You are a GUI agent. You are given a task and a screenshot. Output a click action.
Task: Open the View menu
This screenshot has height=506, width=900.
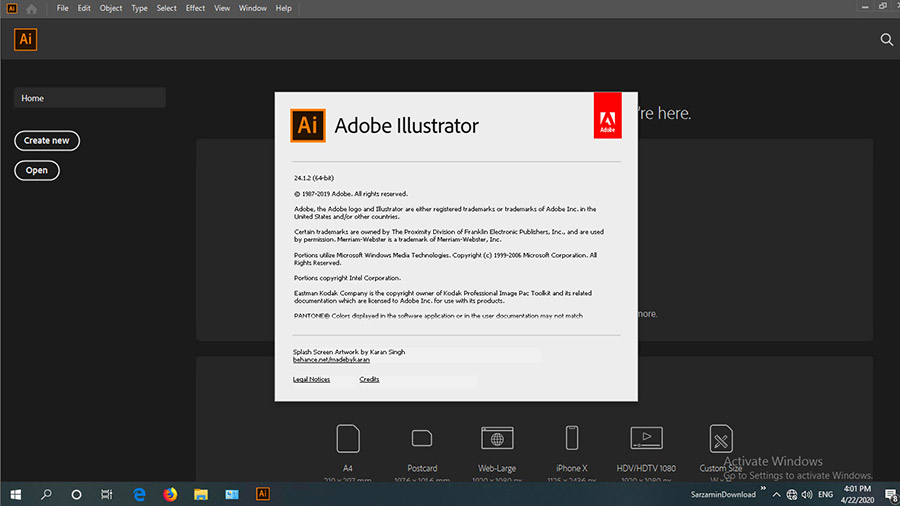tap(222, 8)
